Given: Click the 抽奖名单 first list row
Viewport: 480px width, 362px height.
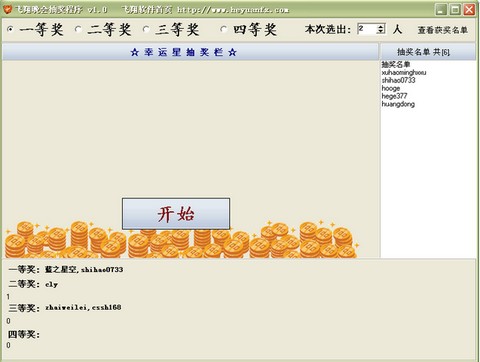Looking at the screenshot, I should click(396, 64).
